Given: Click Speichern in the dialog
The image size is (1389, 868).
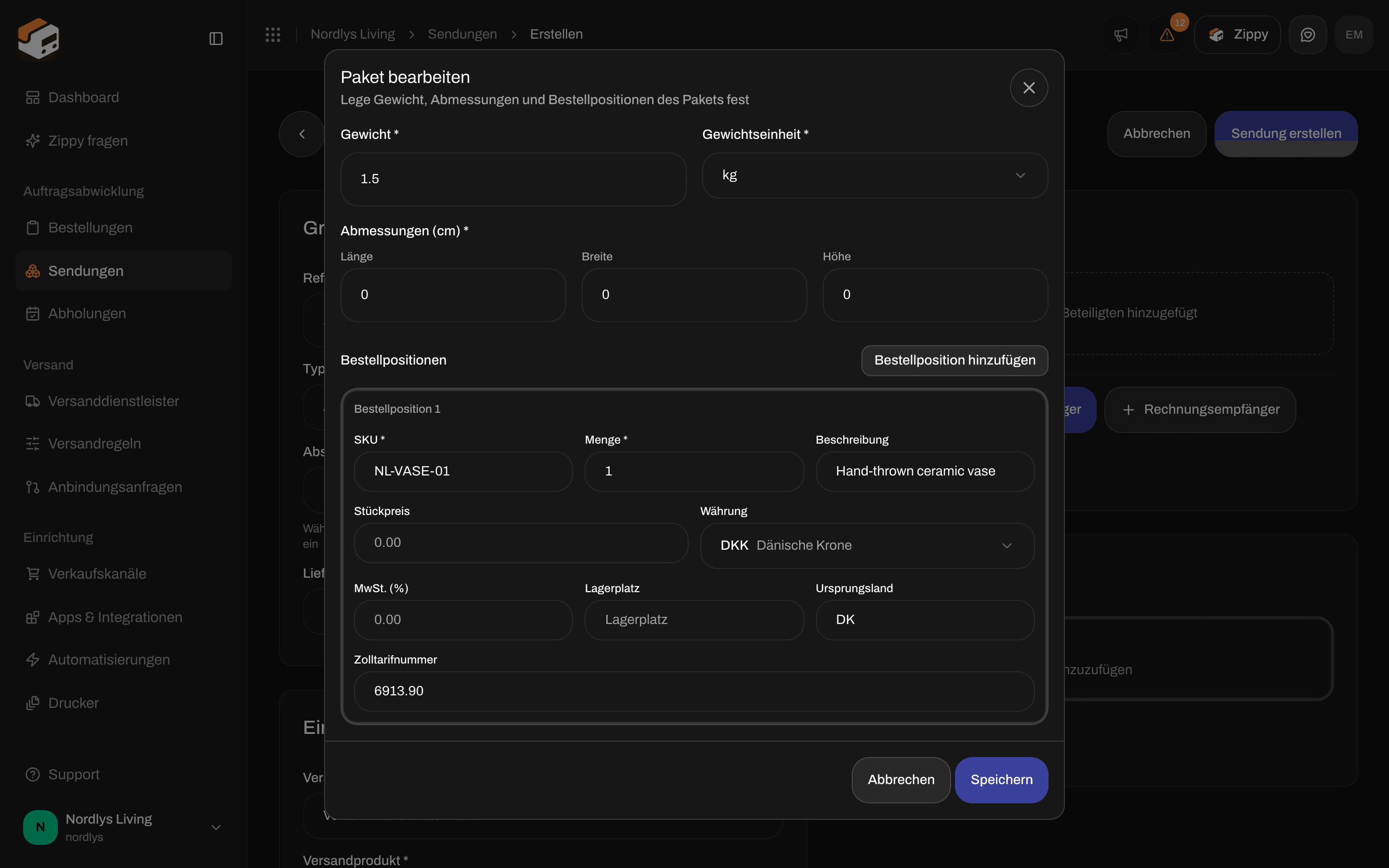Looking at the screenshot, I should pos(1001,780).
